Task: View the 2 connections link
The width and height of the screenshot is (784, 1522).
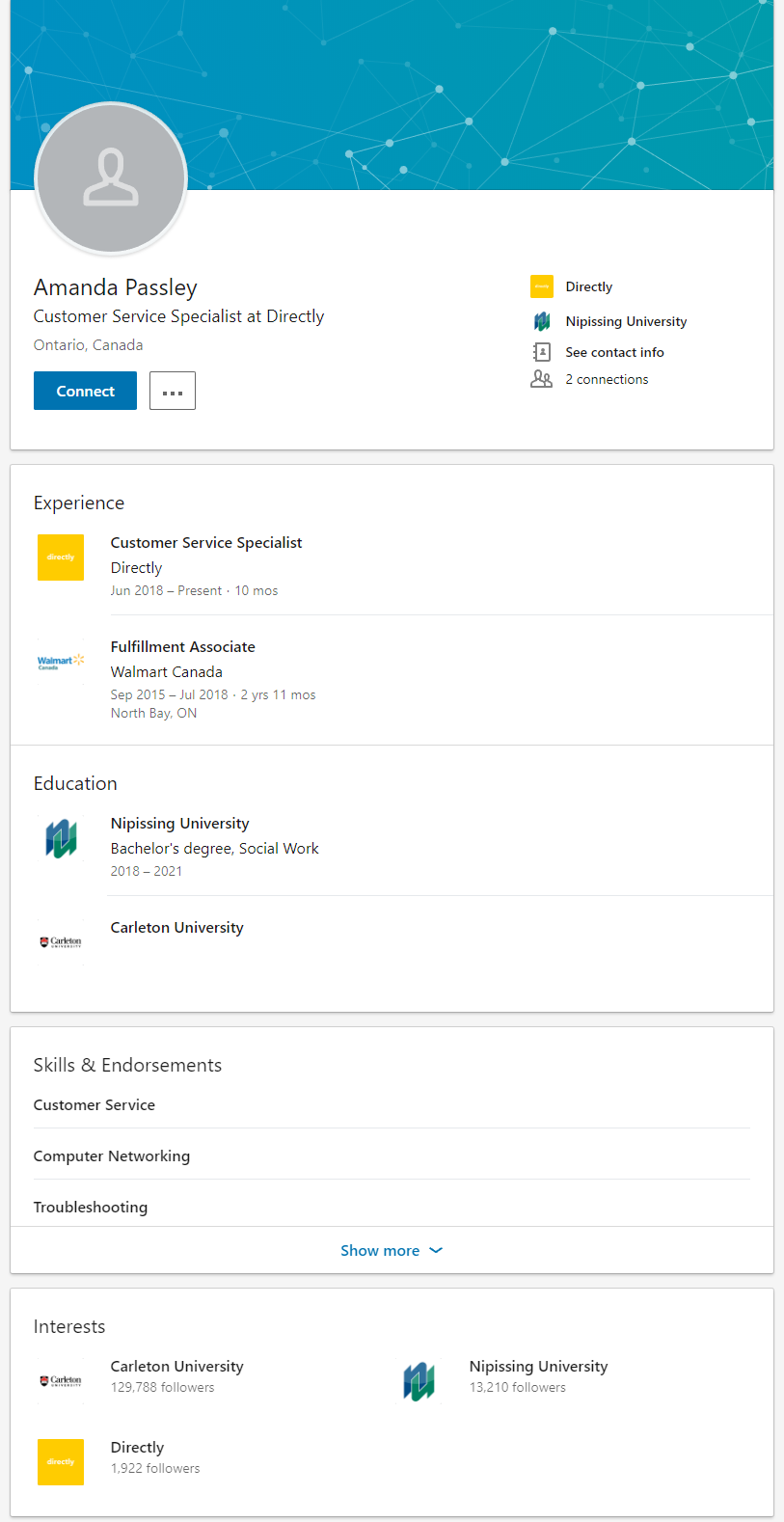Action: click(x=608, y=379)
